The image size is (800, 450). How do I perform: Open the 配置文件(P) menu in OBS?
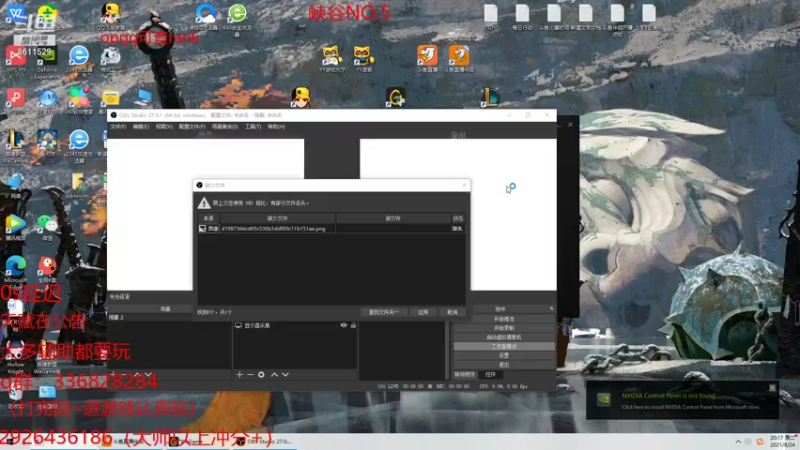[x=192, y=127]
